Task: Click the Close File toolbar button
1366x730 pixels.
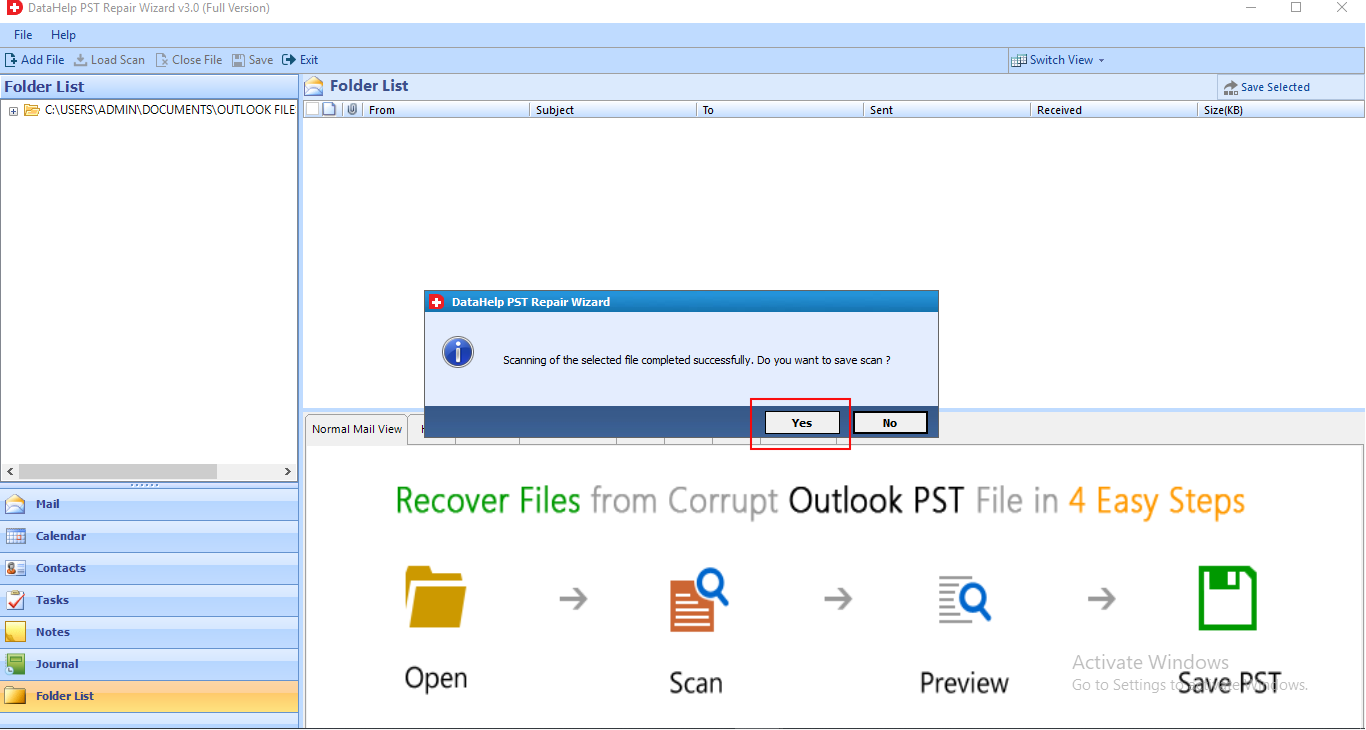Action: 189,60
